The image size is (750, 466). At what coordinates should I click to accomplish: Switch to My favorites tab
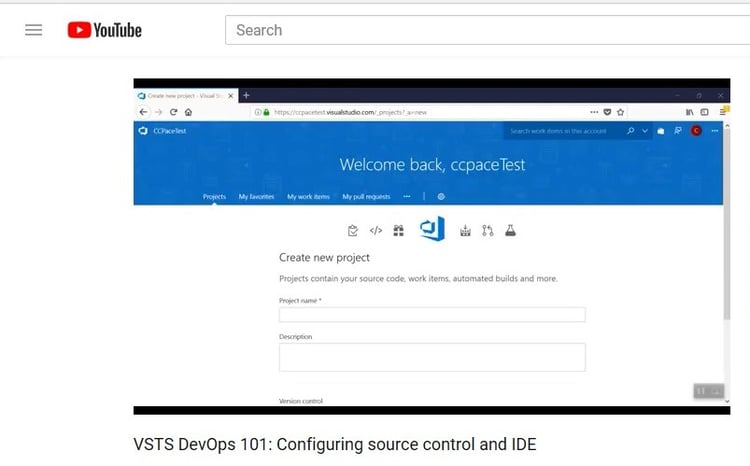point(256,197)
